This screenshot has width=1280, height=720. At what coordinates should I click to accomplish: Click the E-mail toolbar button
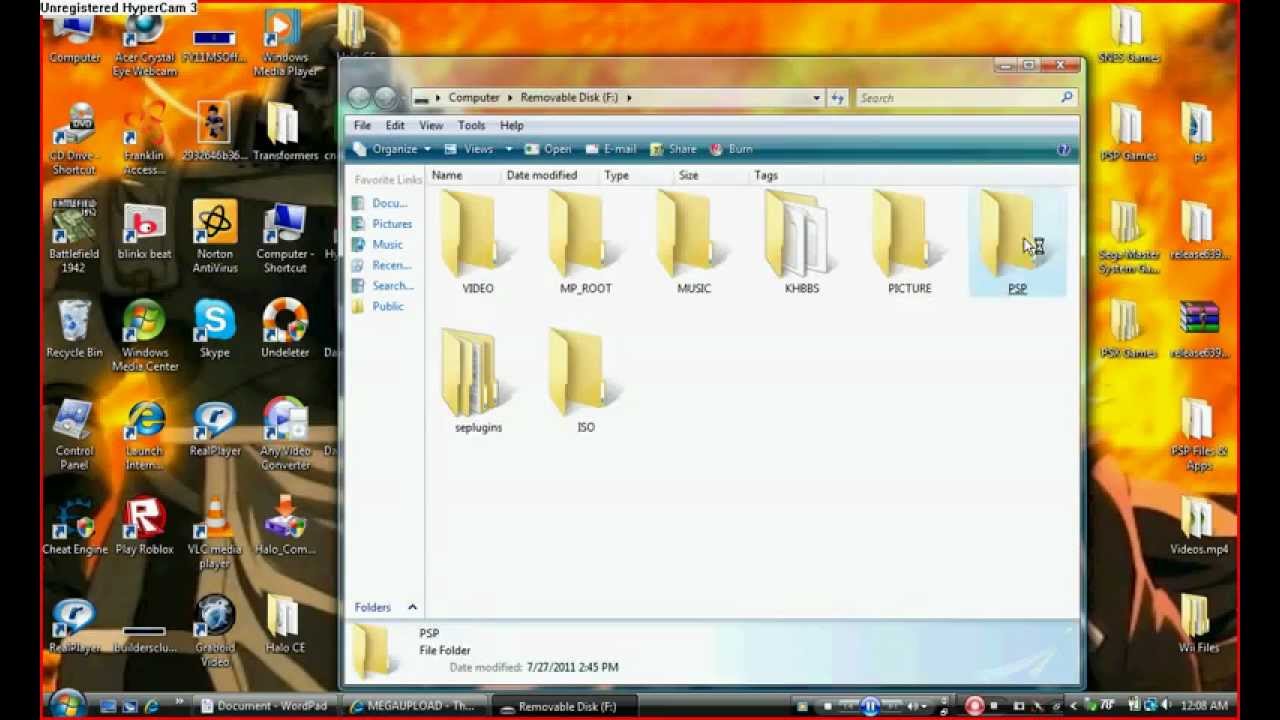coord(610,149)
